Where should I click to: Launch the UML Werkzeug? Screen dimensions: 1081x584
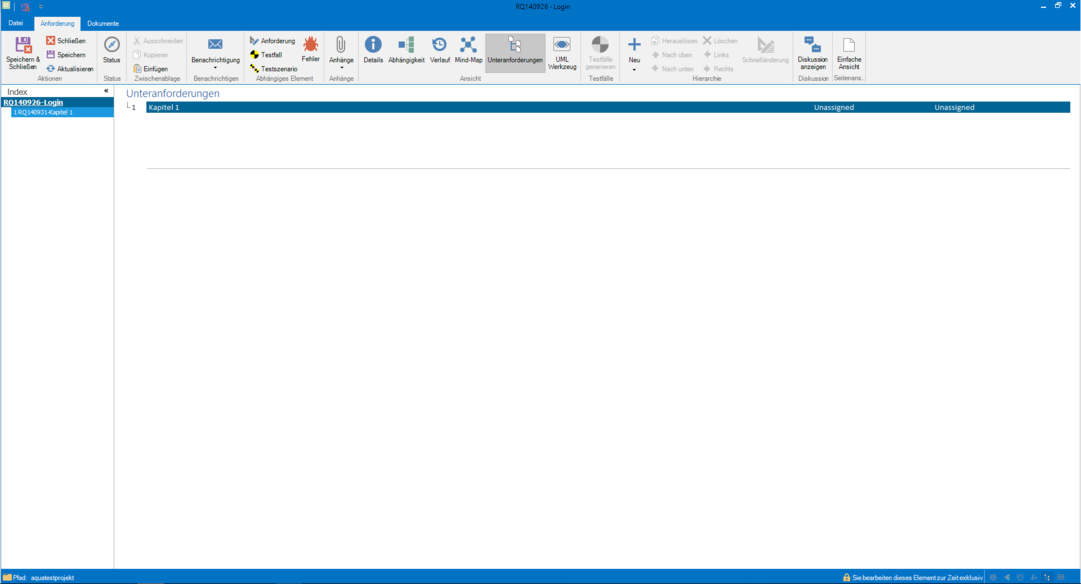pyautogui.click(x=562, y=45)
